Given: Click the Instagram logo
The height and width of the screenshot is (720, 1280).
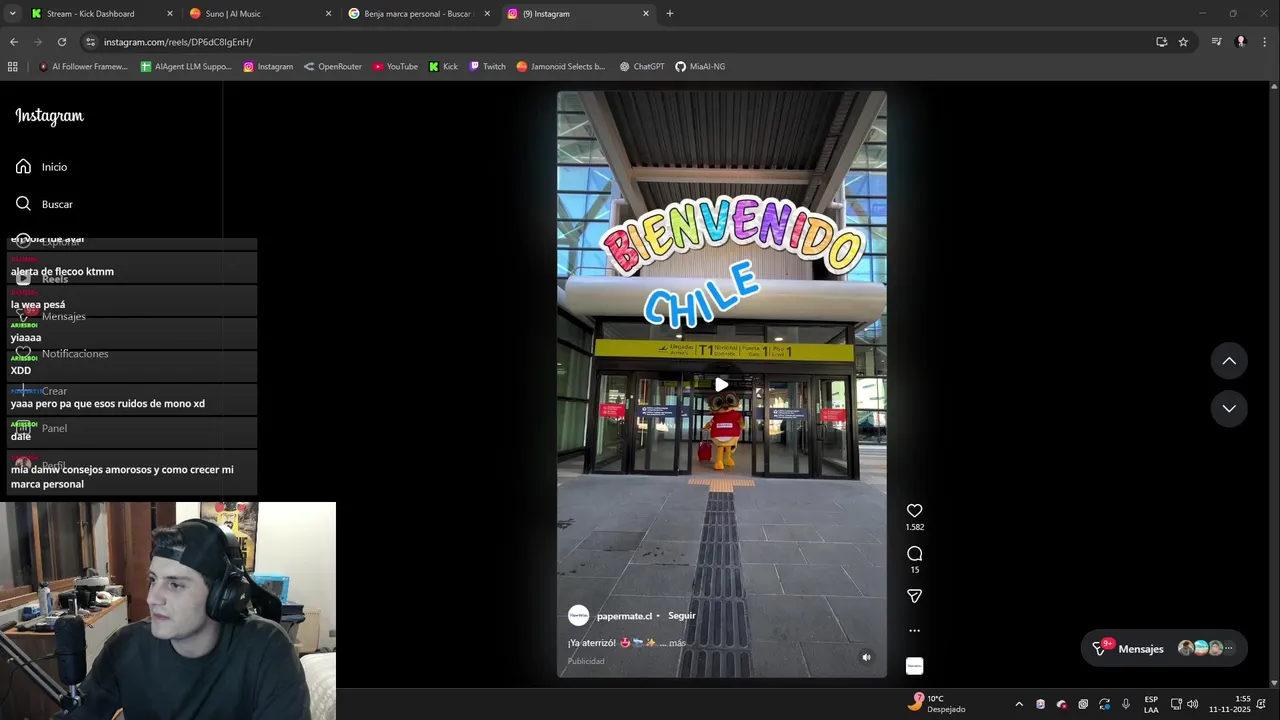Looking at the screenshot, I should click(49, 116).
